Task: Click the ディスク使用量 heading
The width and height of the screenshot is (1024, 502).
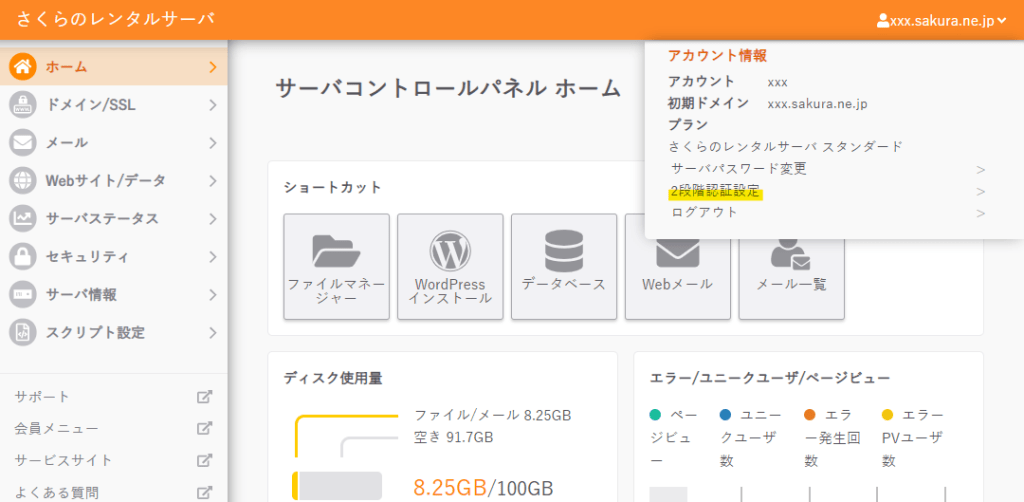Action: [333, 378]
